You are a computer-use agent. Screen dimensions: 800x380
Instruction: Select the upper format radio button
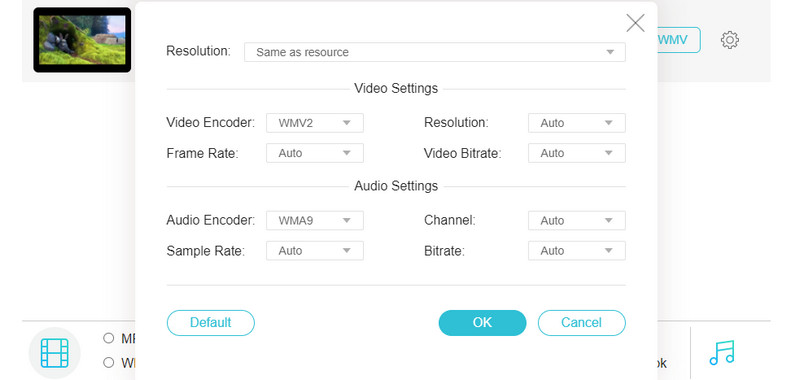pyautogui.click(x=108, y=338)
